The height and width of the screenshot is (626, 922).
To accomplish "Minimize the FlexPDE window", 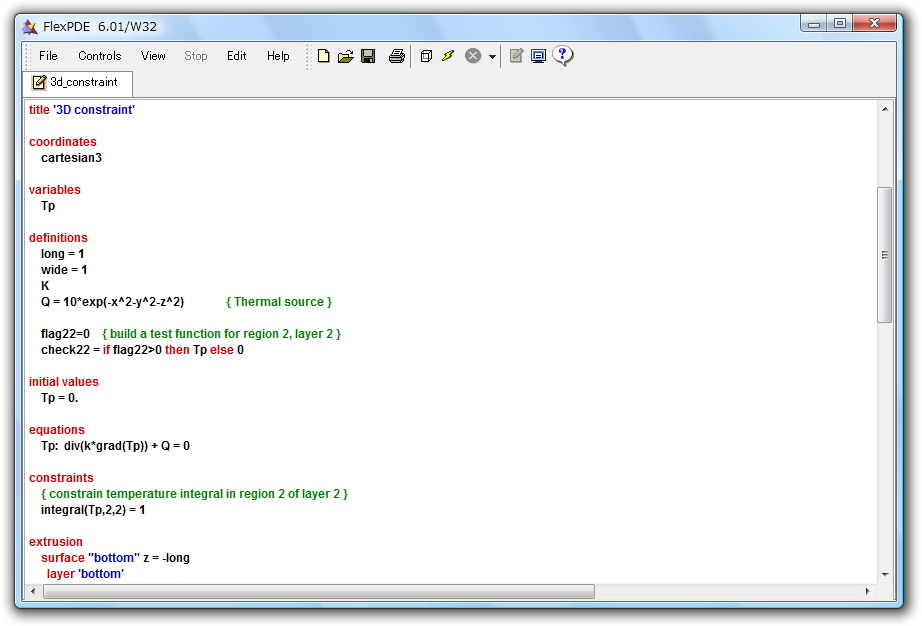I will 814,24.
